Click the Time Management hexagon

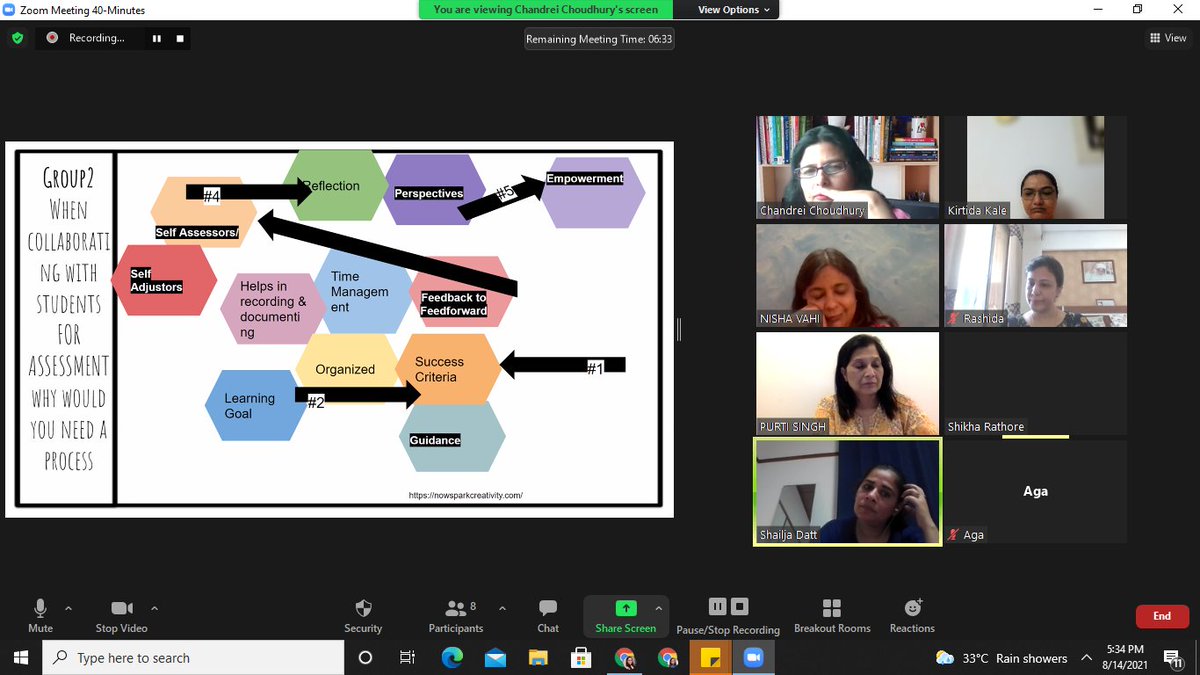pyautogui.click(x=360, y=292)
